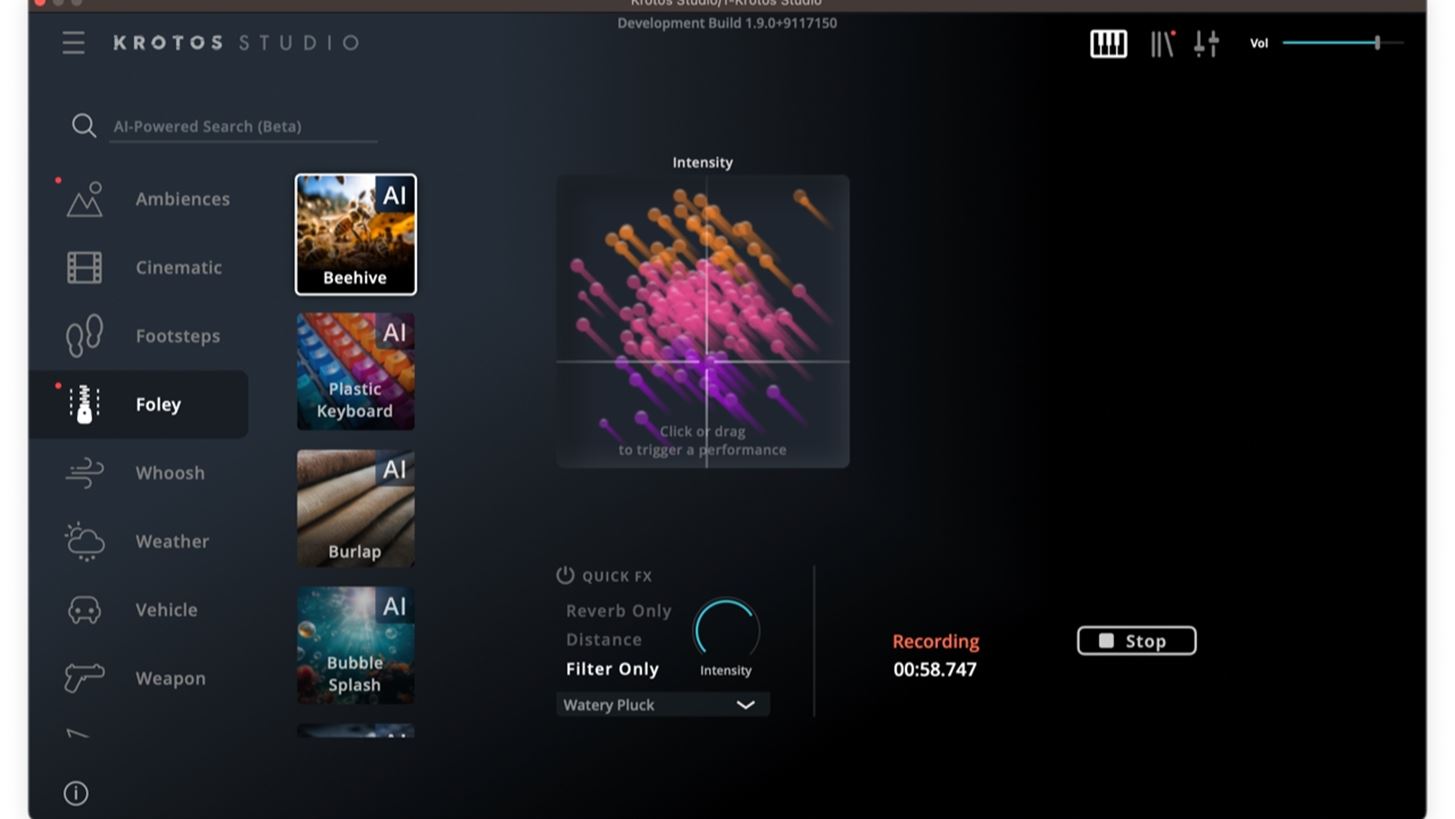Click the Weather cloud icon
This screenshot has height=819, width=1455.
click(x=85, y=541)
